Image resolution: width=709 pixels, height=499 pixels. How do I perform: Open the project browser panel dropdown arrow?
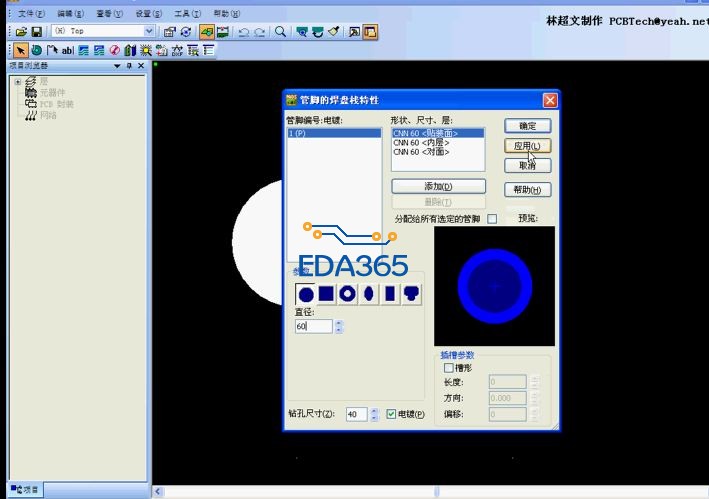(117, 66)
